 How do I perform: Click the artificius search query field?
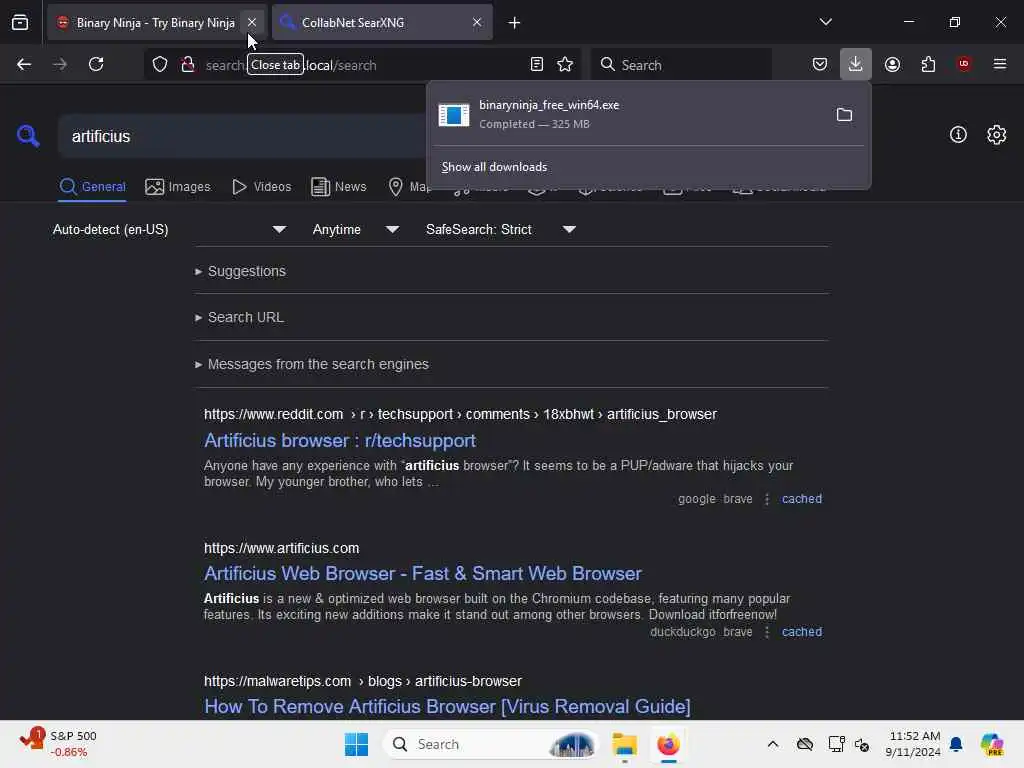click(x=242, y=136)
